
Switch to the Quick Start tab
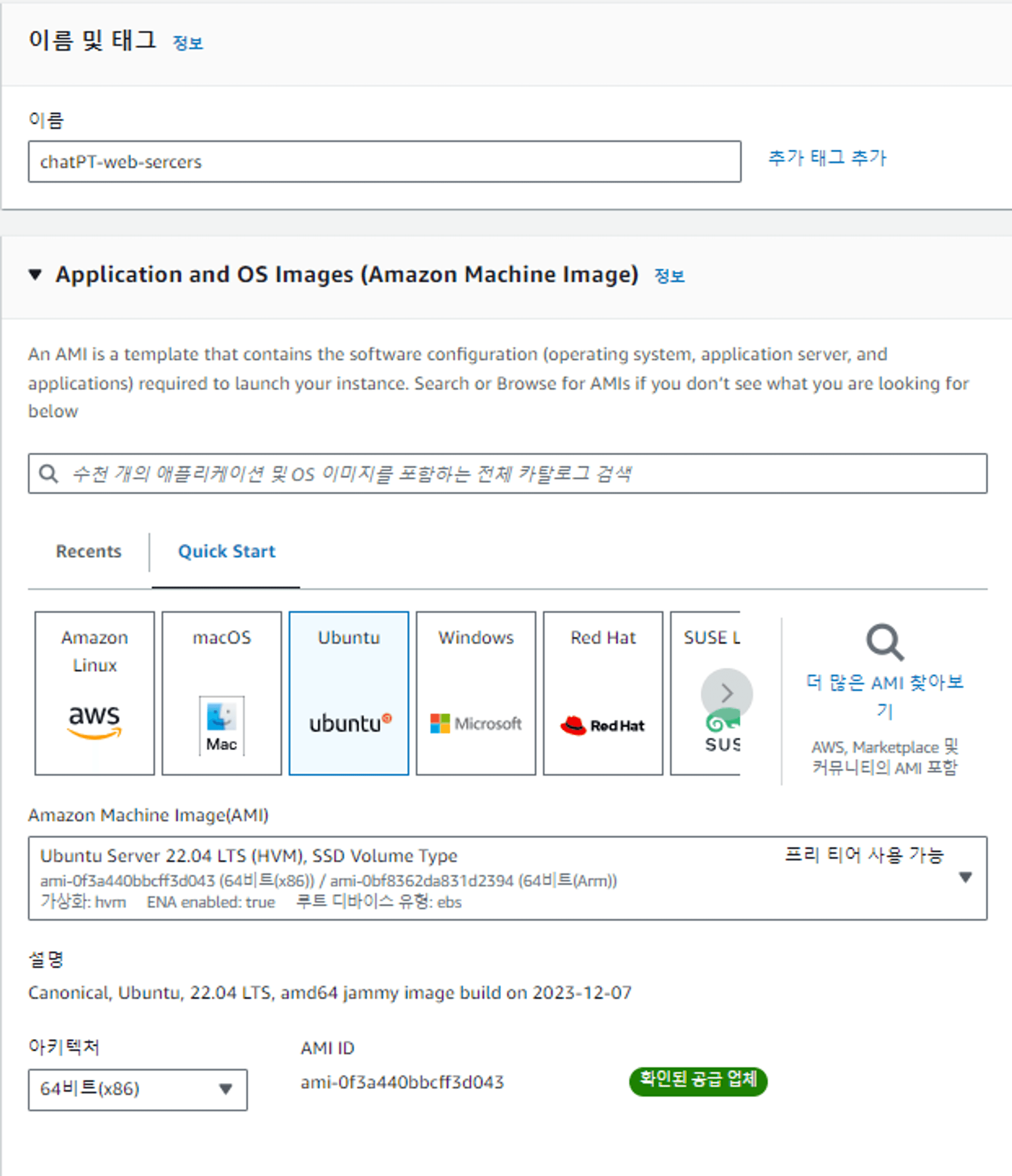[x=227, y=552]
